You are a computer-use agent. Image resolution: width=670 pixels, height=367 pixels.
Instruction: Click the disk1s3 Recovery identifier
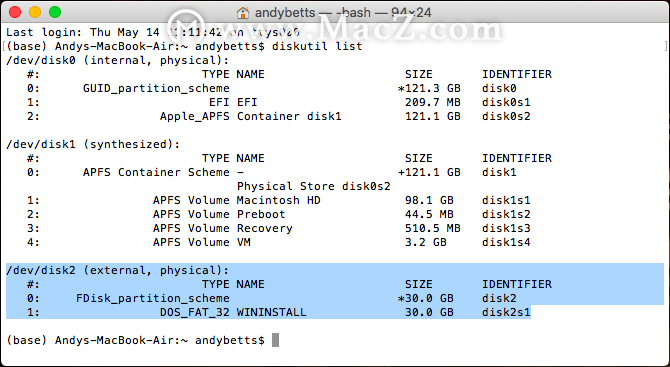506,228
